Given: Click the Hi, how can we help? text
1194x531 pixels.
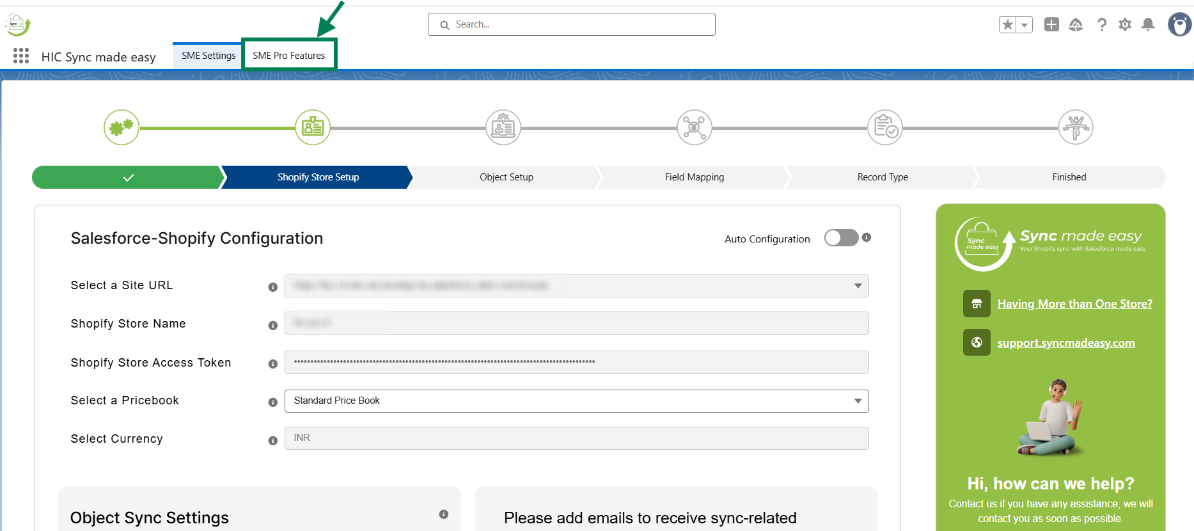Looking at the screenshot, I should [1050, 484].
